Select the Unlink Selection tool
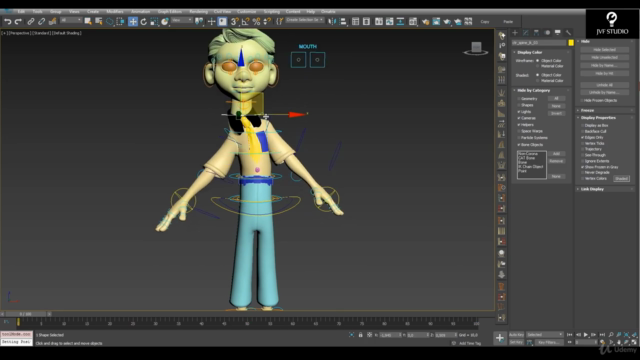The width and height of the screenshot is (640, 360). (x=41, y=22)
